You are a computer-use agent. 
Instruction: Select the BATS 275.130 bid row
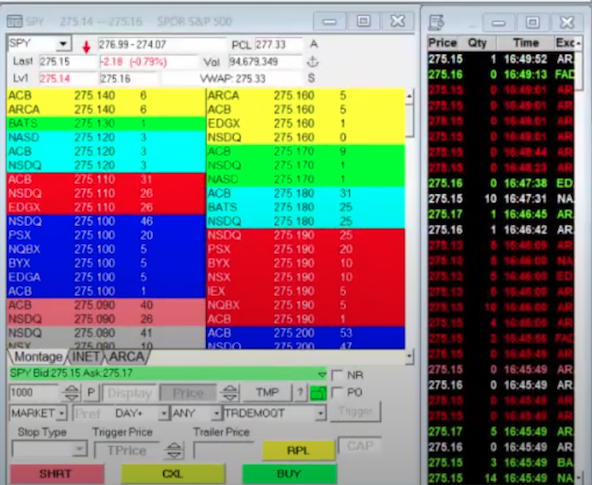point(106,123)
